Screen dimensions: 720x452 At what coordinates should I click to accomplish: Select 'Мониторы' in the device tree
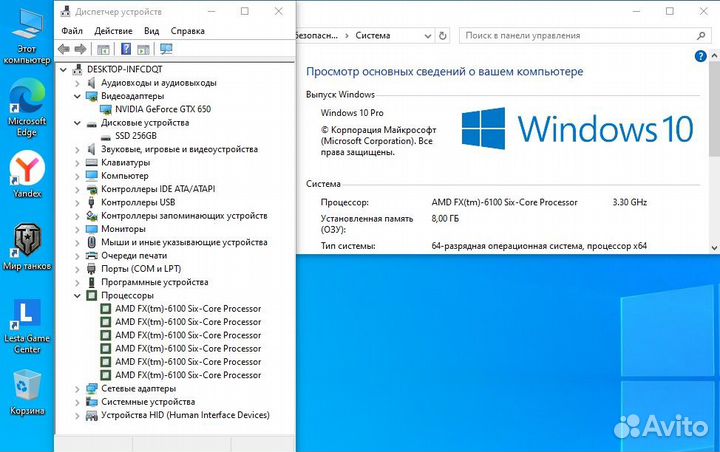[x=123, y=229]
